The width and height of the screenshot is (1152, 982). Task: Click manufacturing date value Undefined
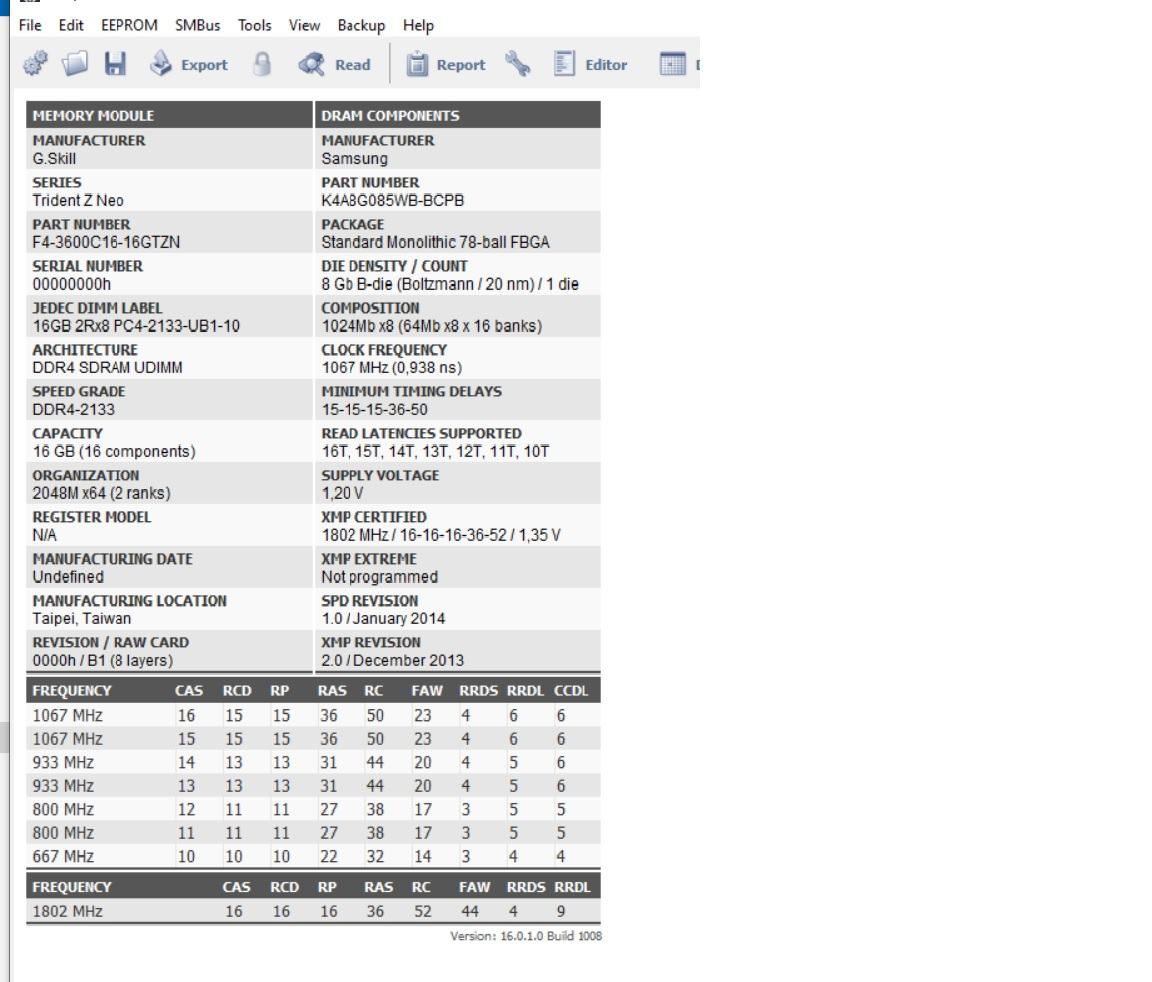(x=68, y=577)
